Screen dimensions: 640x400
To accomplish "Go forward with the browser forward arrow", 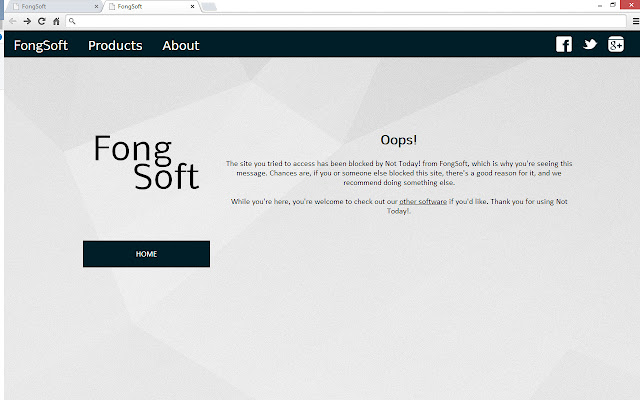I will tap(27, 21).
